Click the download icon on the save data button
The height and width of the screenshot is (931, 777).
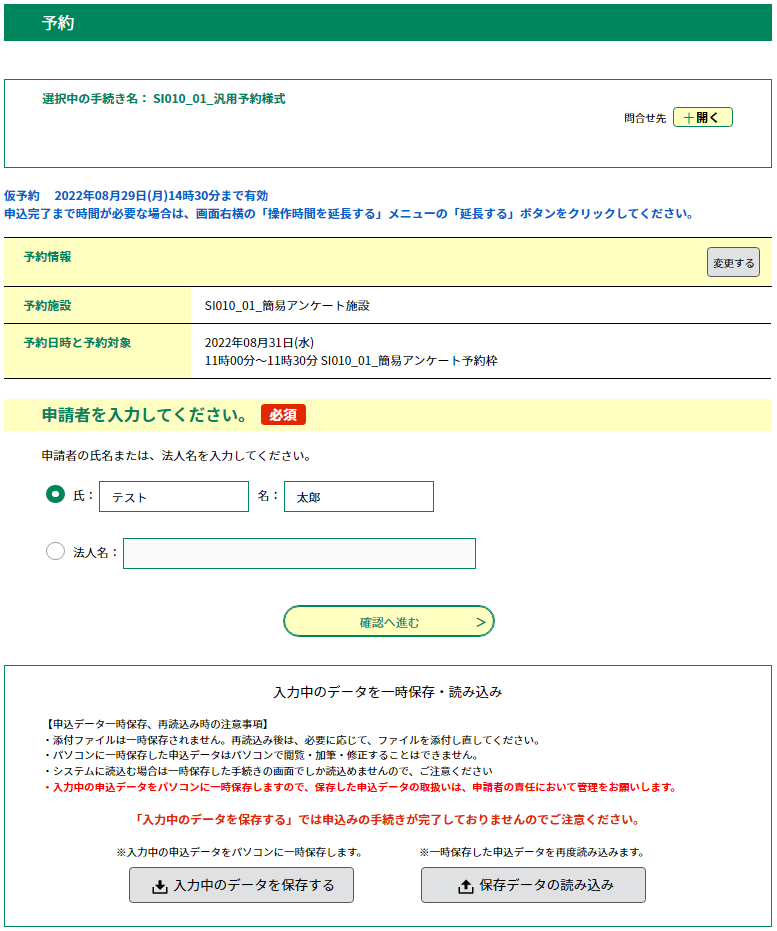(x=159, y=886)
